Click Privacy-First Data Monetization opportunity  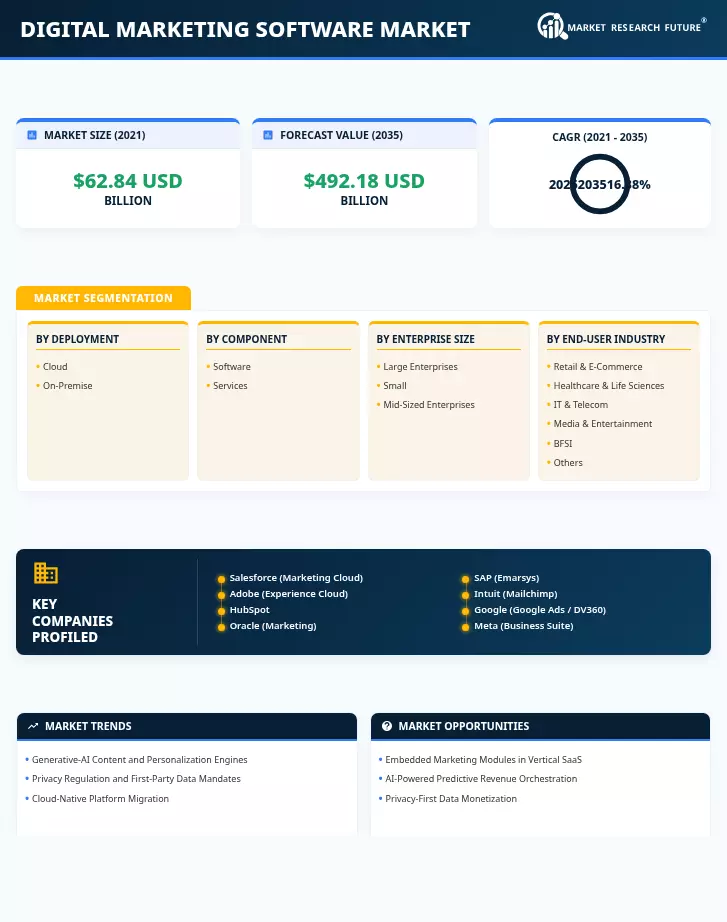coord(451,799)
